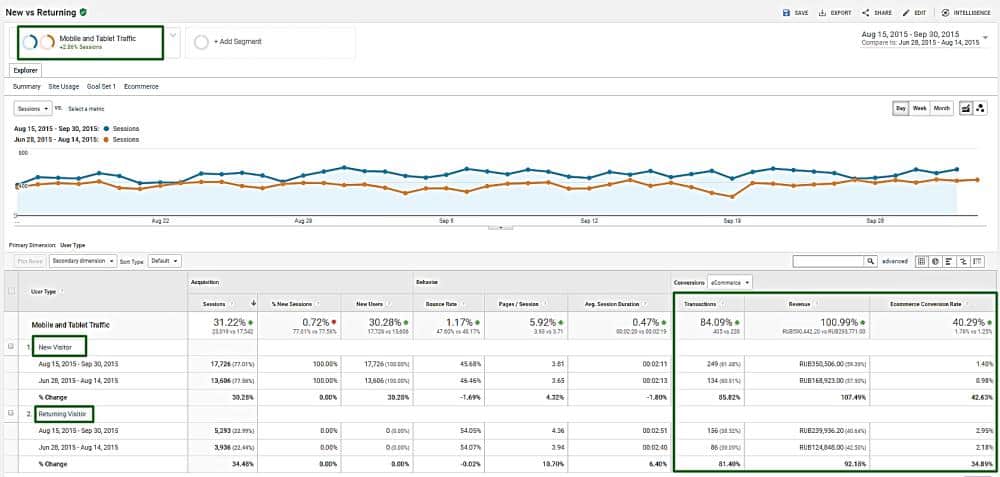Select the Performance bar view icon
This screenshot has width=1000, height=477.
pos(950,261)
